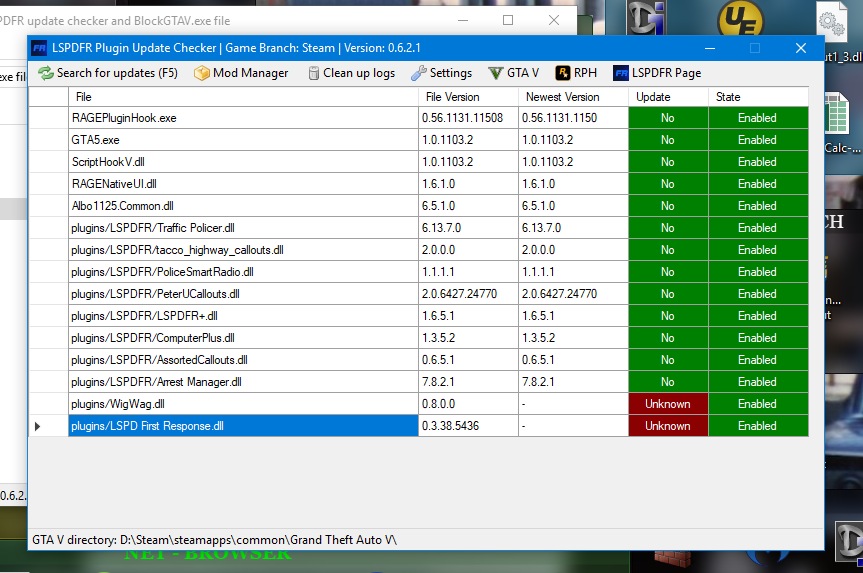863x573 pixels.
Task: Click the Enabled state cell for WigWag.dll
Action: [x=758, y=404]
